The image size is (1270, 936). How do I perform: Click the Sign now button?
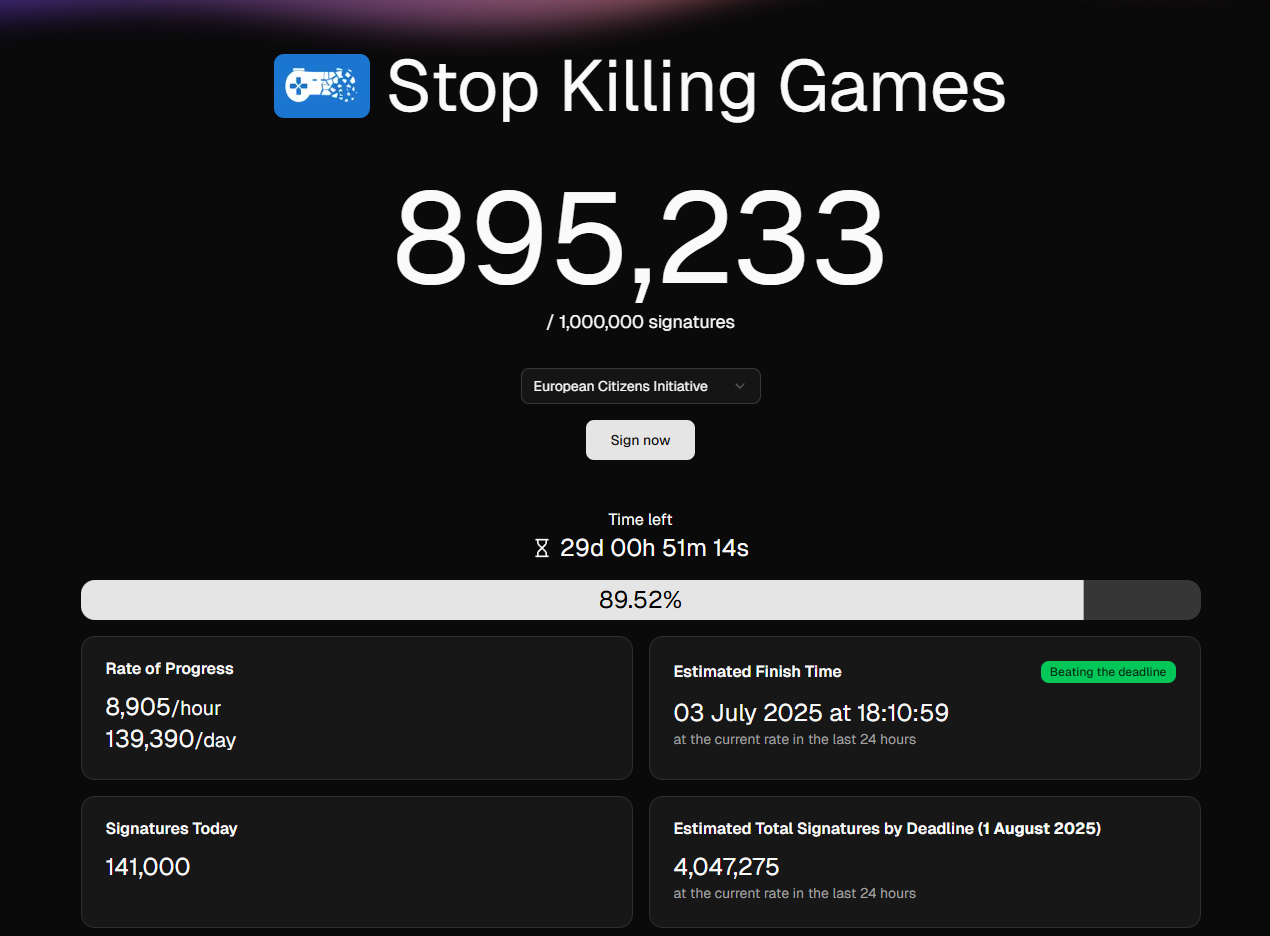pyautogui.click(x=640, y=440)
